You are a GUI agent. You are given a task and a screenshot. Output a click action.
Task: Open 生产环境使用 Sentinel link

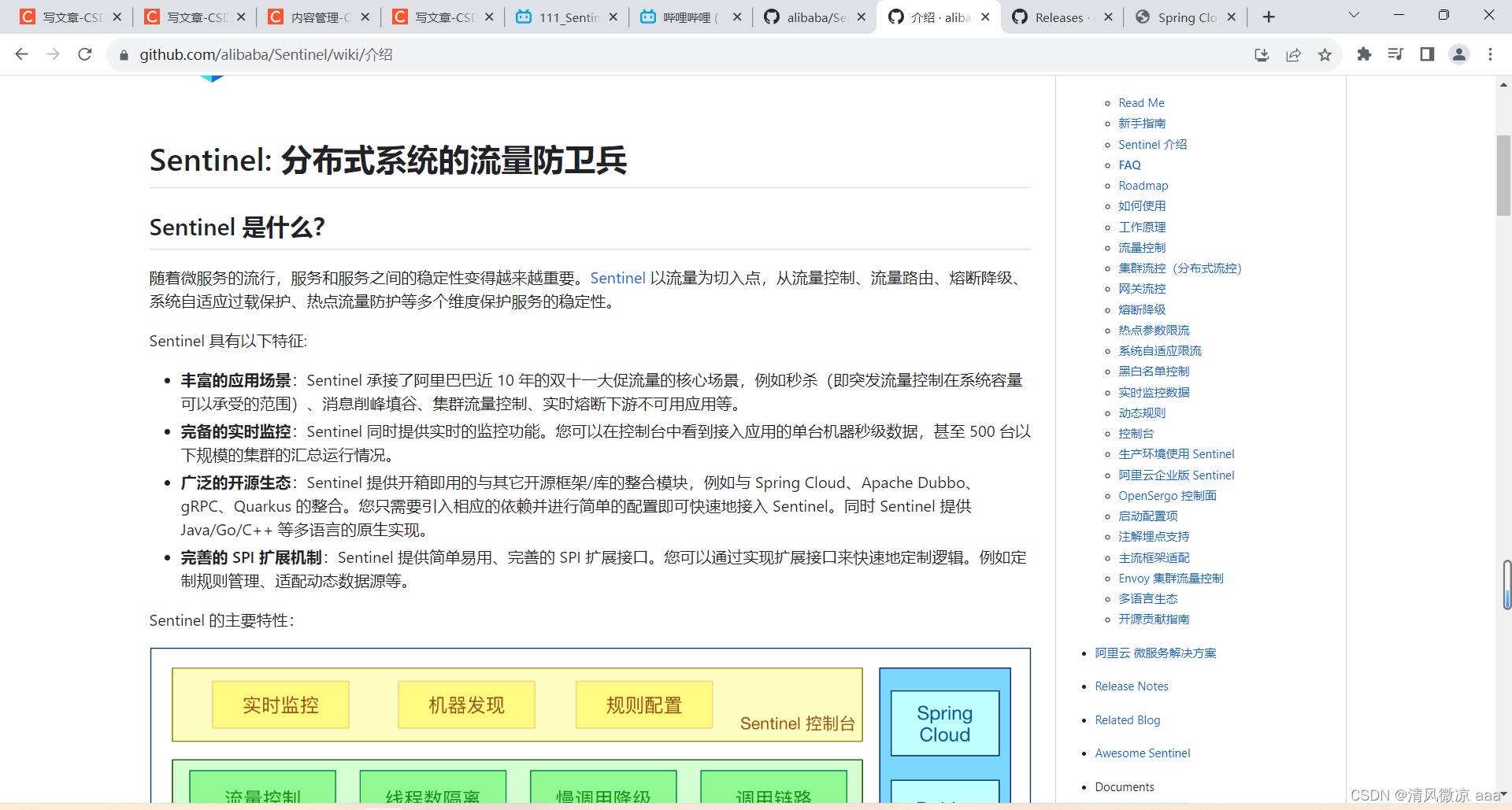[1177, 454]
